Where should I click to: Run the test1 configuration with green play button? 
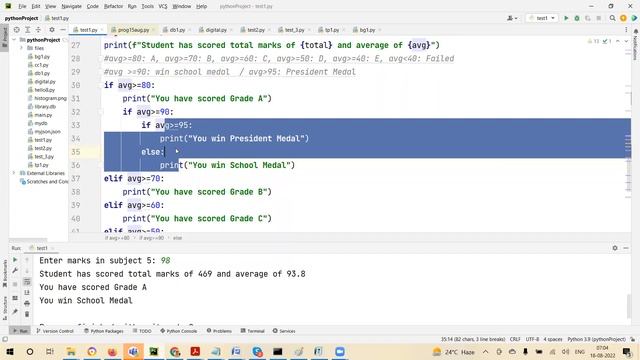(566, 18)
